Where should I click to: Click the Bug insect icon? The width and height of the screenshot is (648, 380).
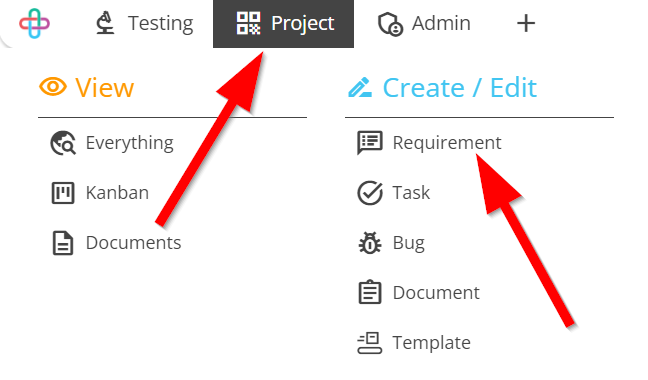tap(370, 243)
